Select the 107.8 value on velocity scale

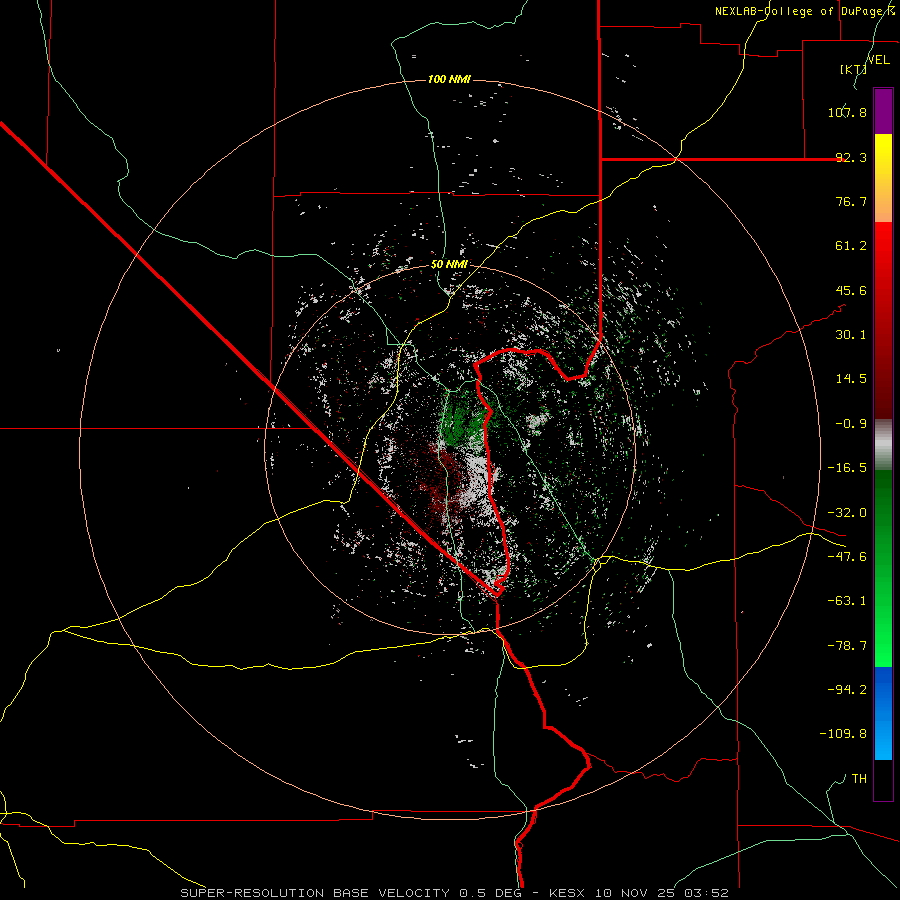pyautogui.click(x=847, y=112)
